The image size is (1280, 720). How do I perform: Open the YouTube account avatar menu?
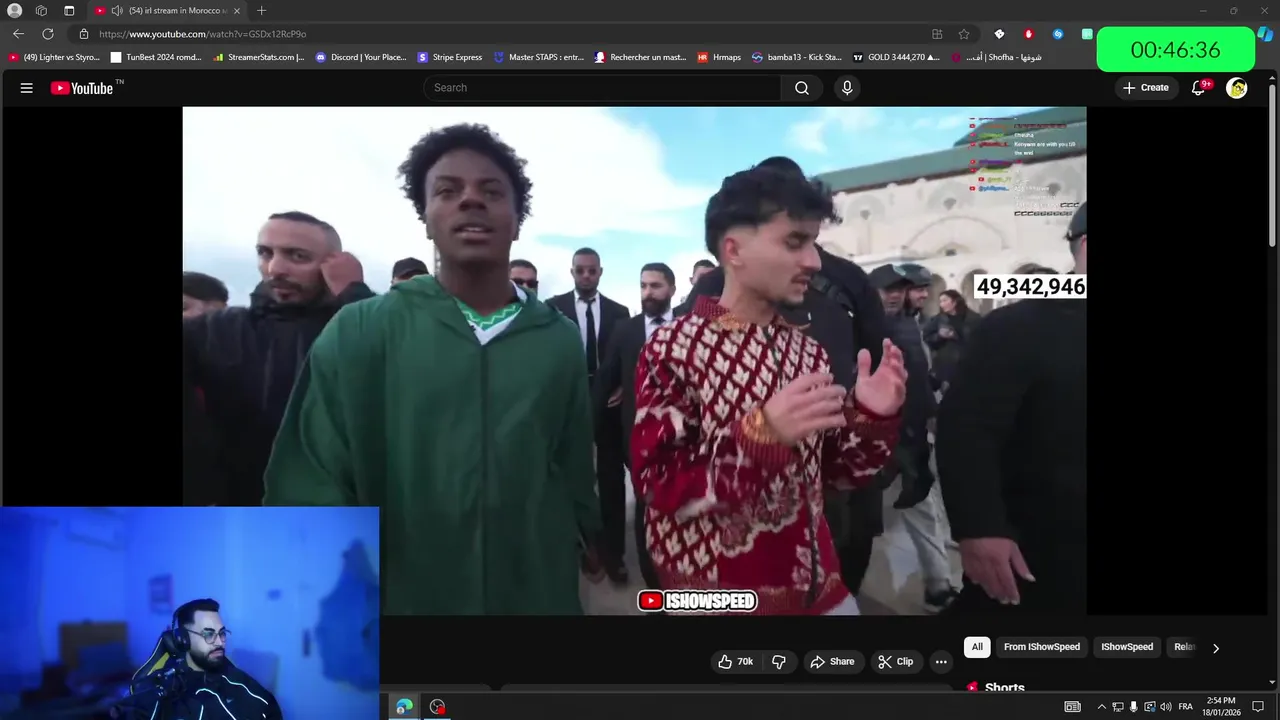point(1237,88)
